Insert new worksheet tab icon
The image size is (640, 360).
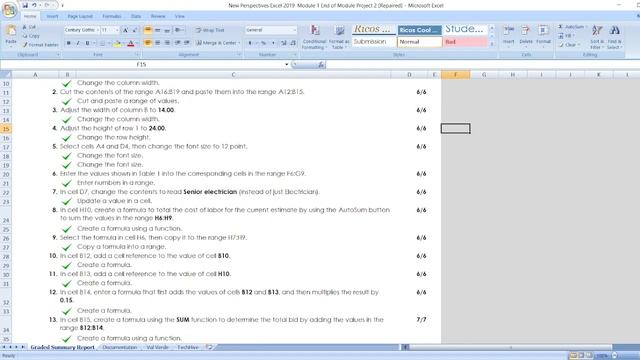(209, 347)
